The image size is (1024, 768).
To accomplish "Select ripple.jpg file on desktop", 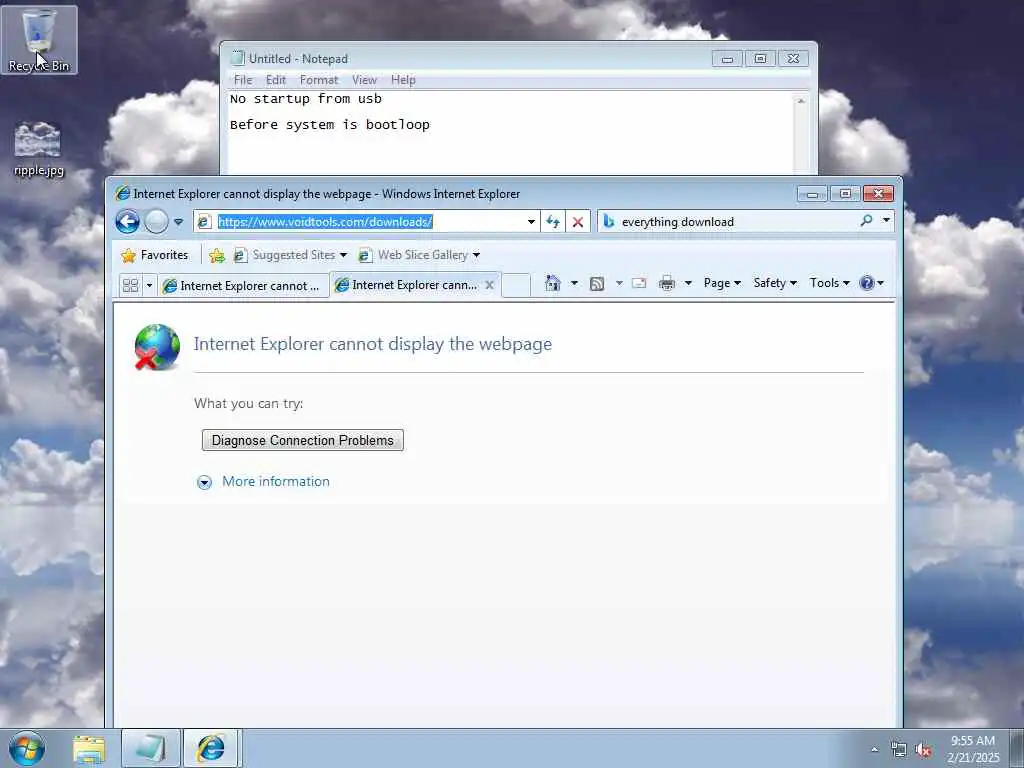I will (x=39, y=149).
